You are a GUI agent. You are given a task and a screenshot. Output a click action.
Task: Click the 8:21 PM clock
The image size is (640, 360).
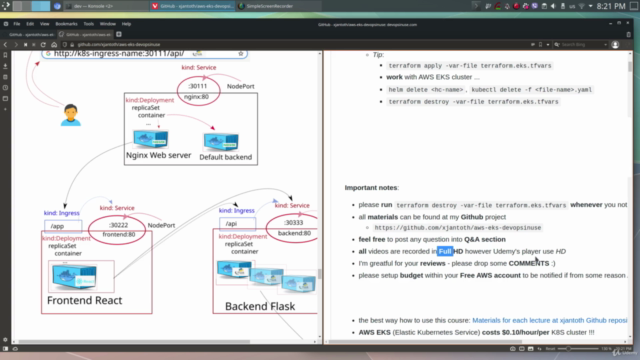pyautogui.click(x=611, y=6)
